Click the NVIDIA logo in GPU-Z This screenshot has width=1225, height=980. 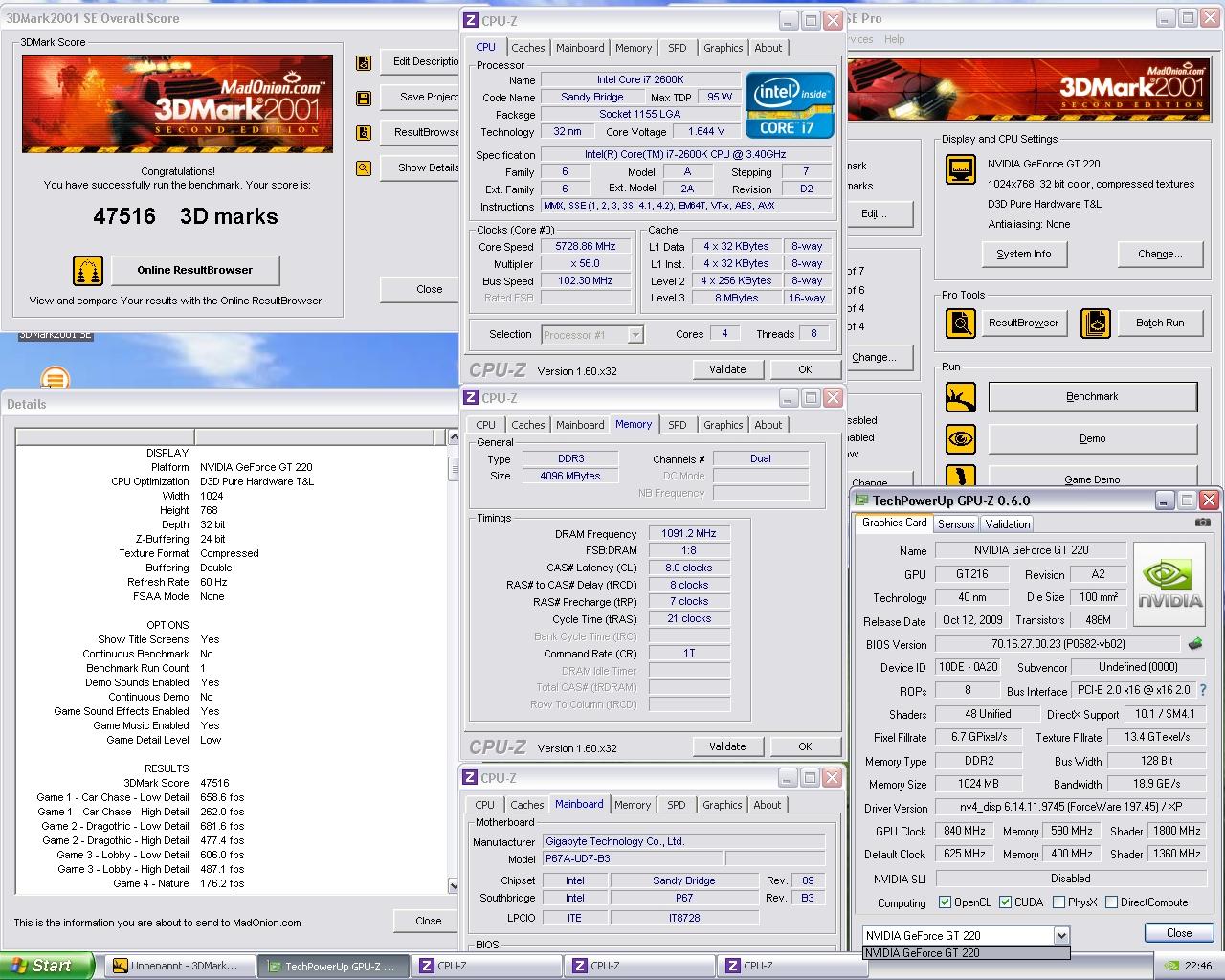(1169, 585)
